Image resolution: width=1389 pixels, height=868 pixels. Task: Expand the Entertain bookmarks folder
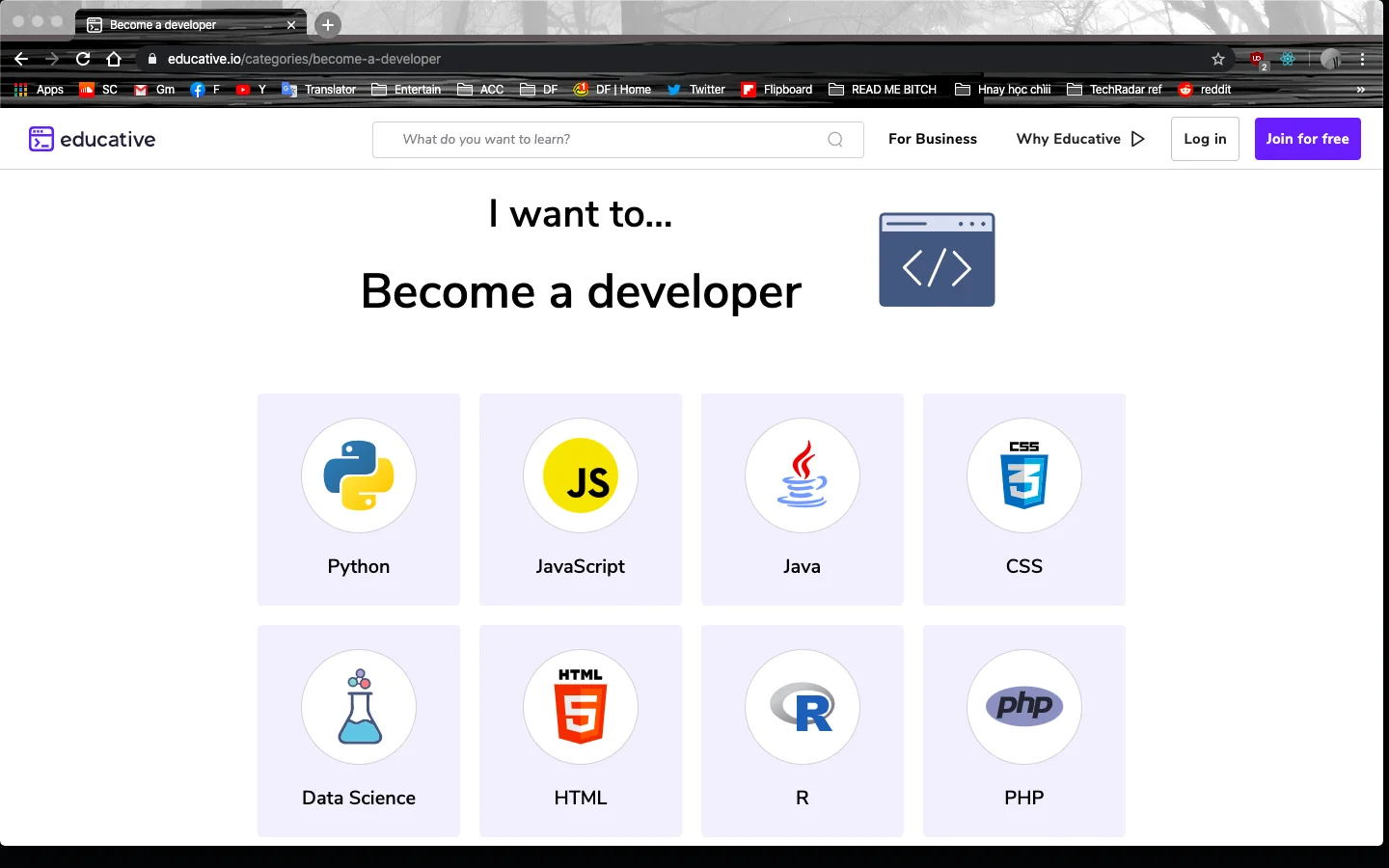click(406, 90)
